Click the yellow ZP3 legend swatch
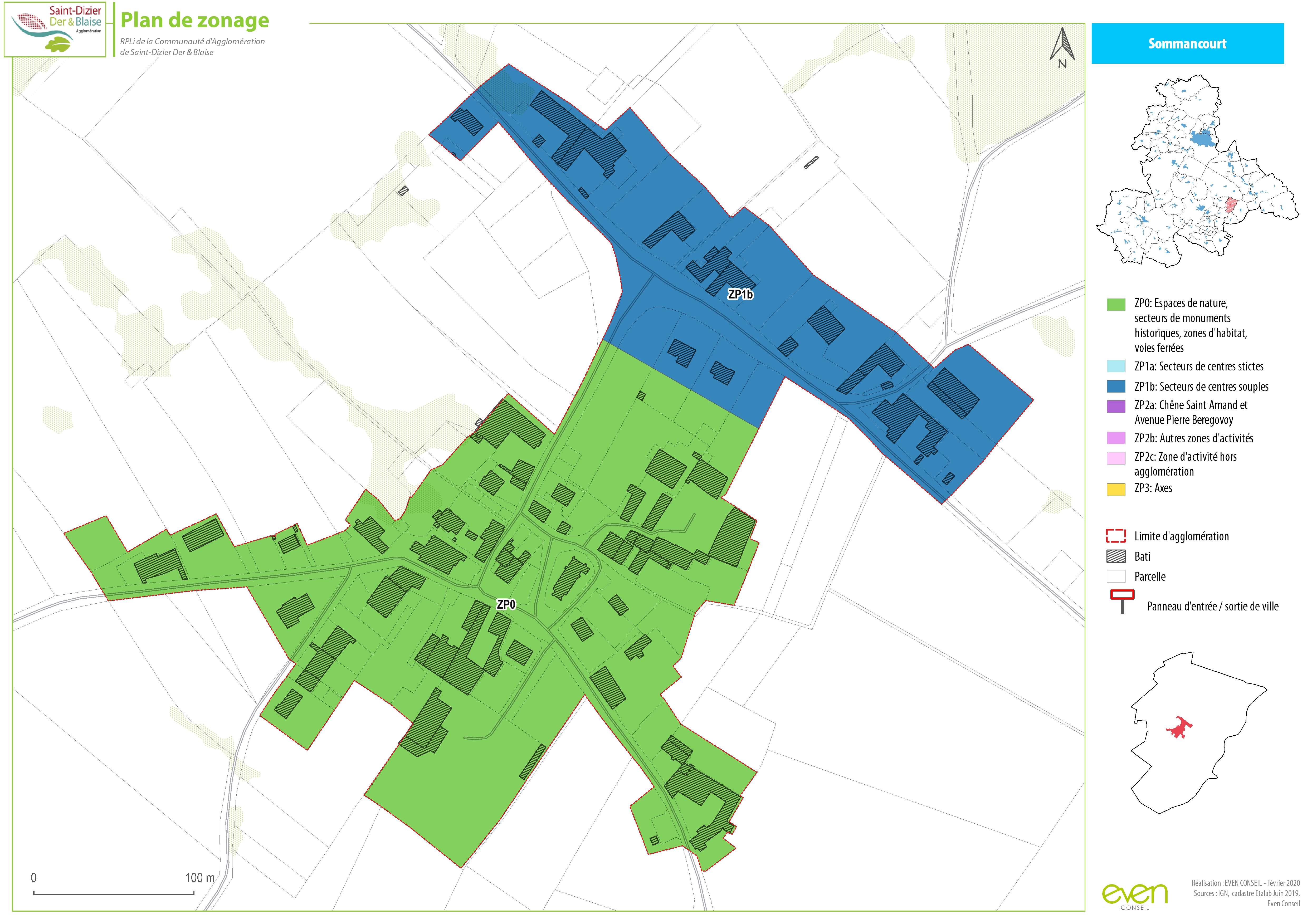1307x924 pixels. tap(1116, 490)
